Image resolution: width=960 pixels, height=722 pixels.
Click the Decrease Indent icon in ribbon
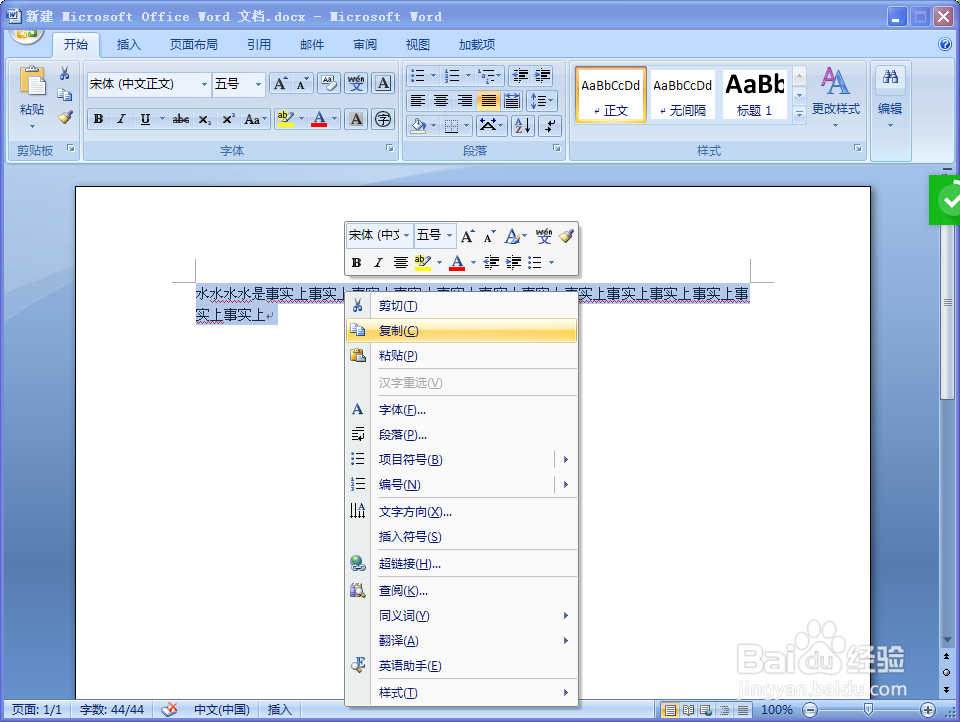520,76
